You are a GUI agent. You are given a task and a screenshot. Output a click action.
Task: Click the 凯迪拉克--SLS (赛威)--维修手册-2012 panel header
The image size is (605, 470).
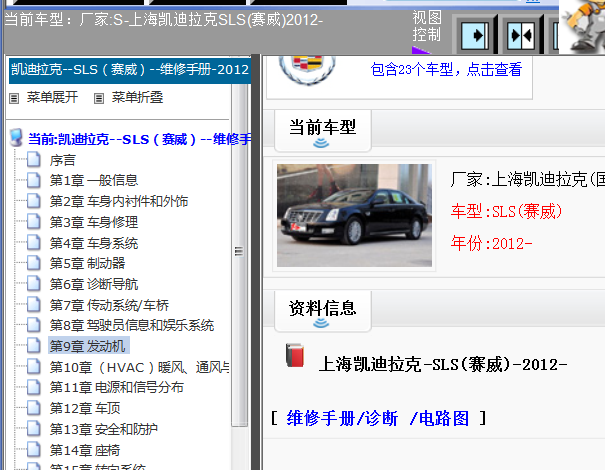tap(130, 70)
